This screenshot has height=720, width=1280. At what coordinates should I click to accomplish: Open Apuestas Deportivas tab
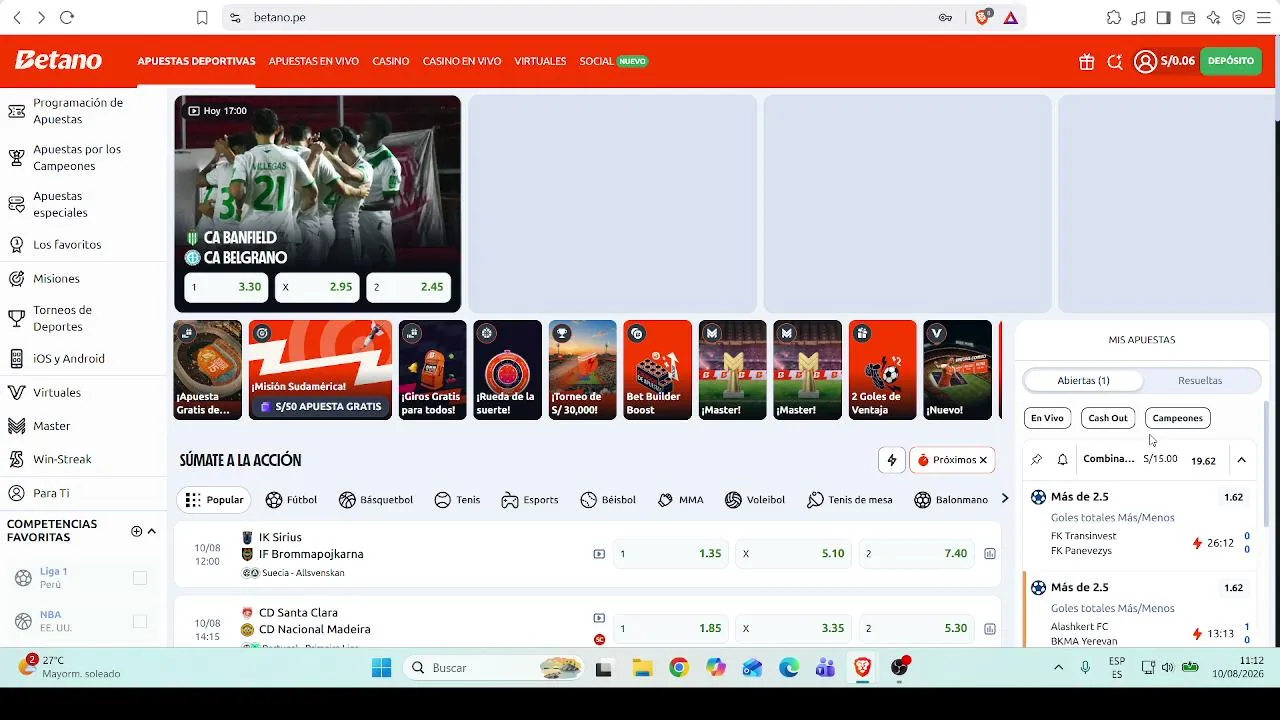pos(197,61)
